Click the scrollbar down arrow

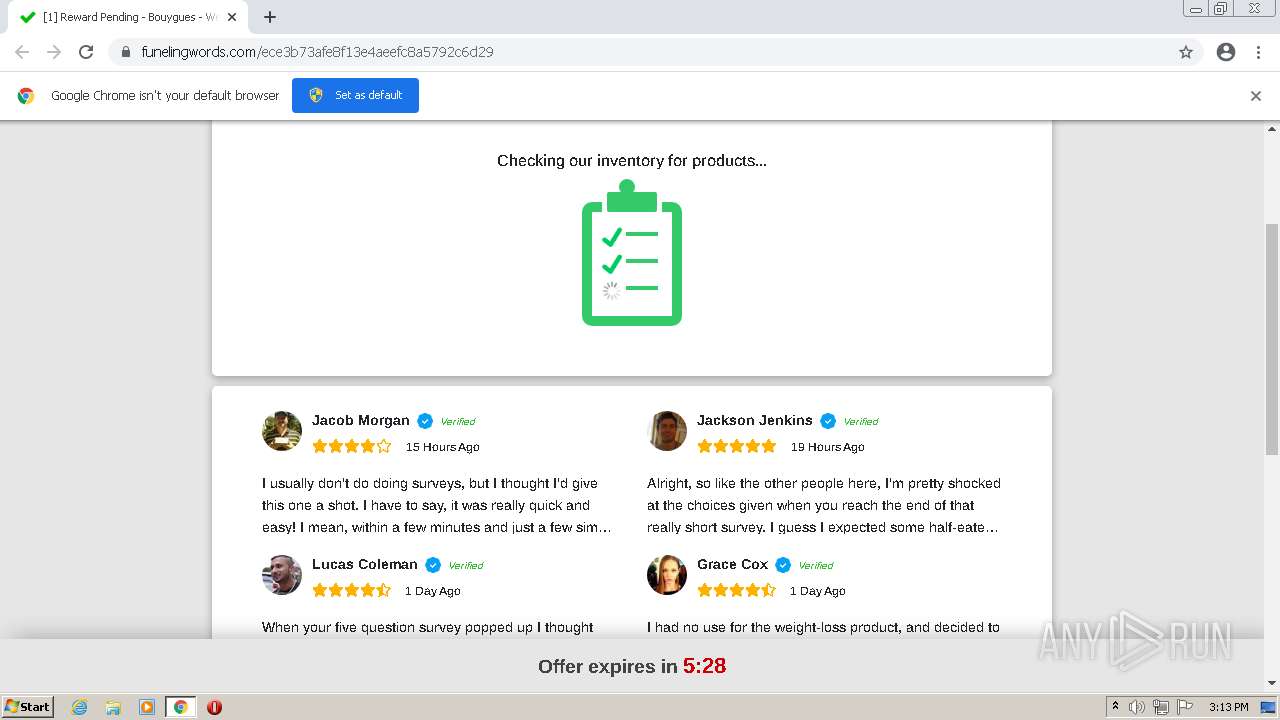point(1272,684)
